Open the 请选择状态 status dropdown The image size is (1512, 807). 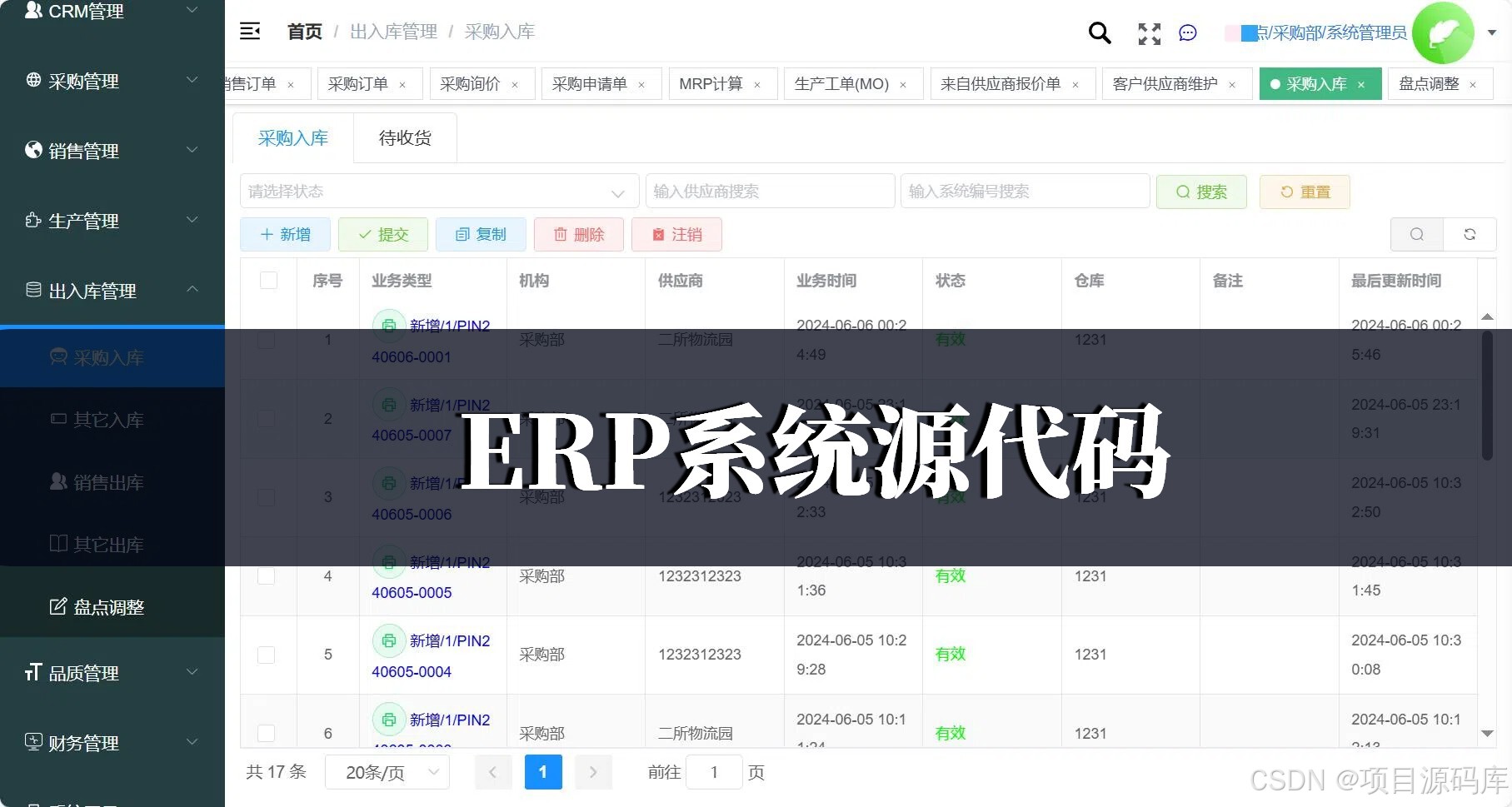[439, 192]
